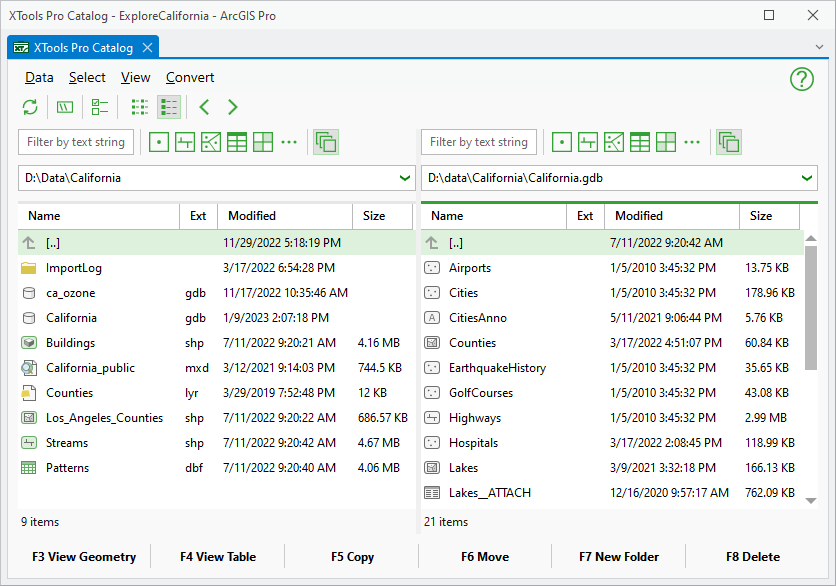836x586 pixels.
Task: Click the scroll down arrow in right pane
Action: click(x=811, y=501)
